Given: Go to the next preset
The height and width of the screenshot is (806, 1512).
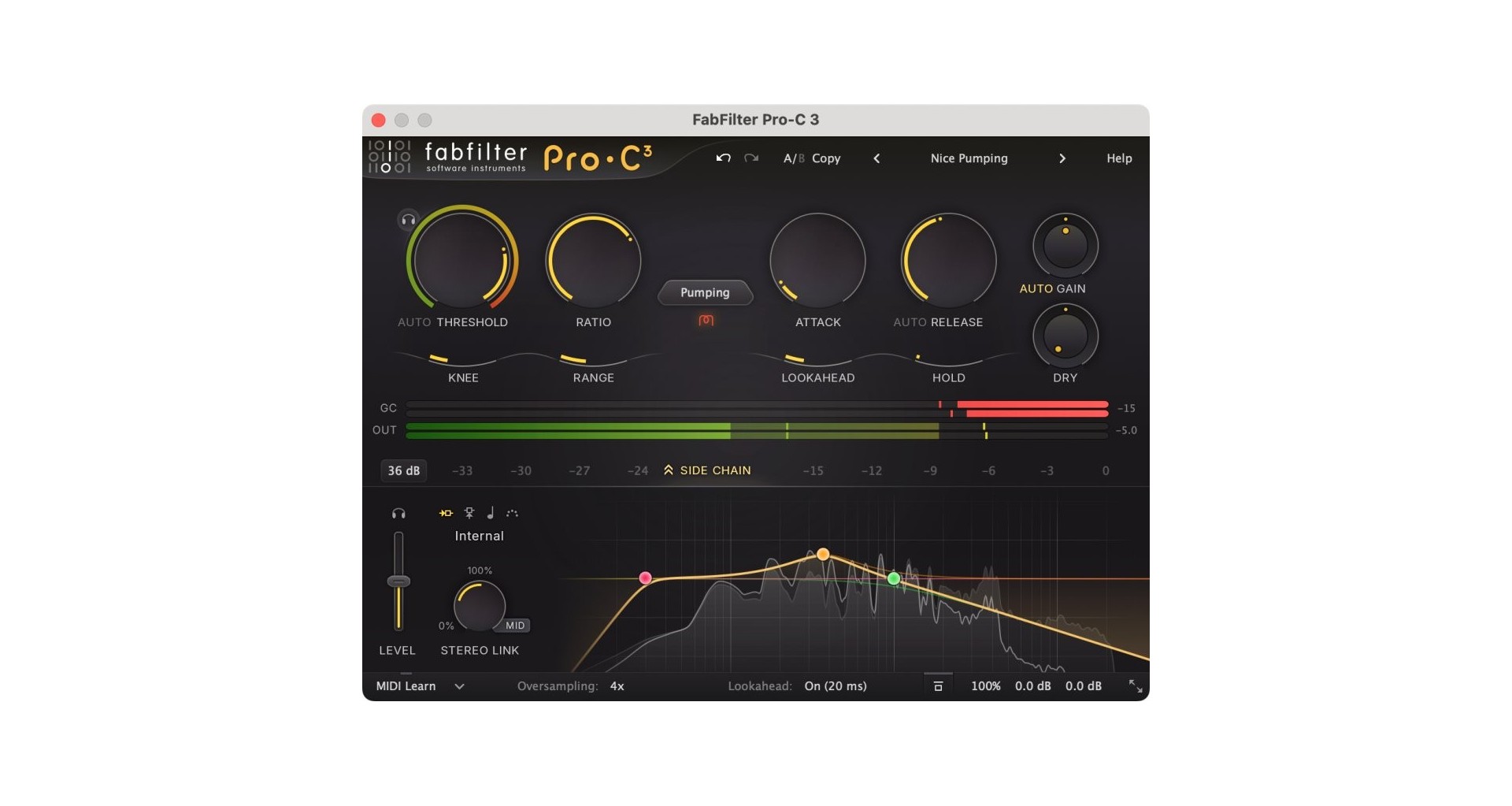Looking at the screenshot, I should [x=1062, y=158].
